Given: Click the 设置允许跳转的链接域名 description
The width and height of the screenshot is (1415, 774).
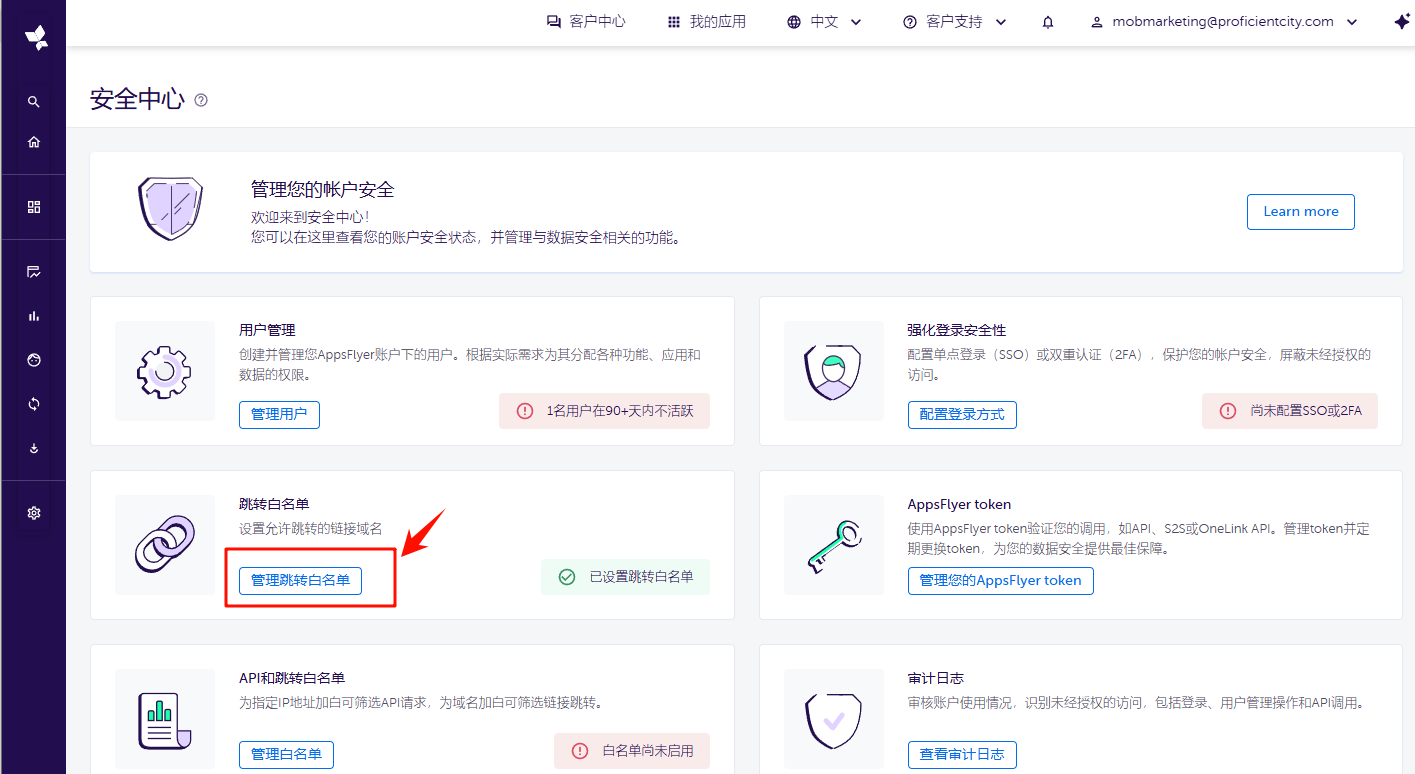Looking at the screenshot, I should click(x=310, y=529).
